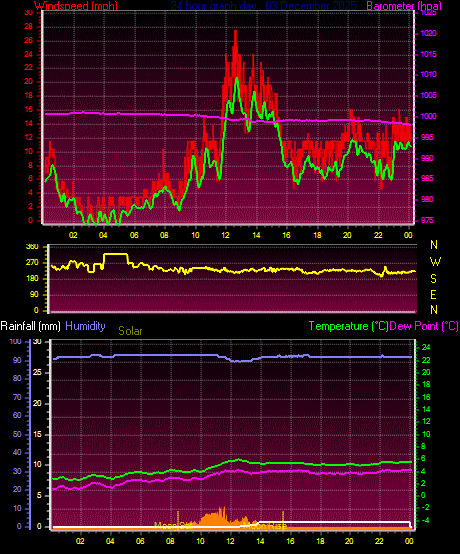Click the 24 hour graph date heading
The image size is (460, 554).
pos(263,6)
